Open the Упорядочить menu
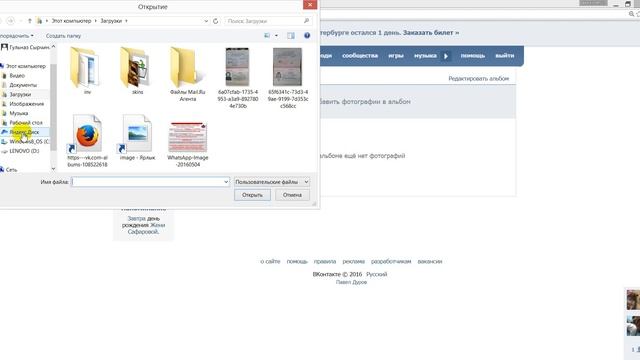 tap(16, 36)
